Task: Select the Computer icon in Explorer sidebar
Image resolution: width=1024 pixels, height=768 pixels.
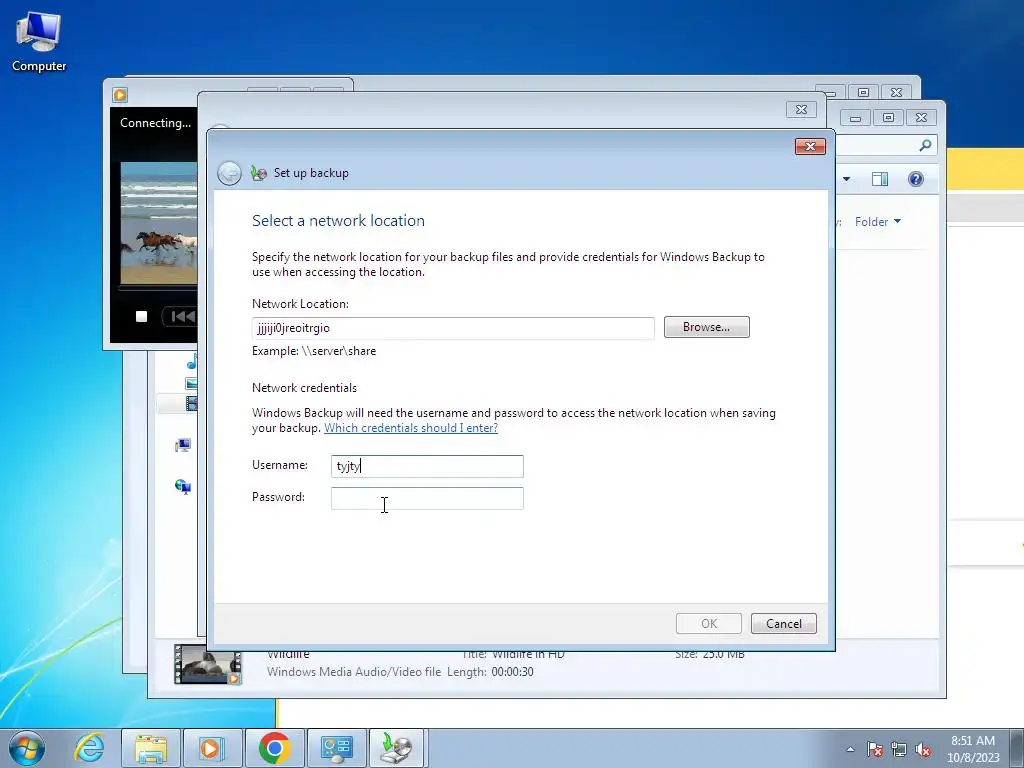Action: pos(183,445)
